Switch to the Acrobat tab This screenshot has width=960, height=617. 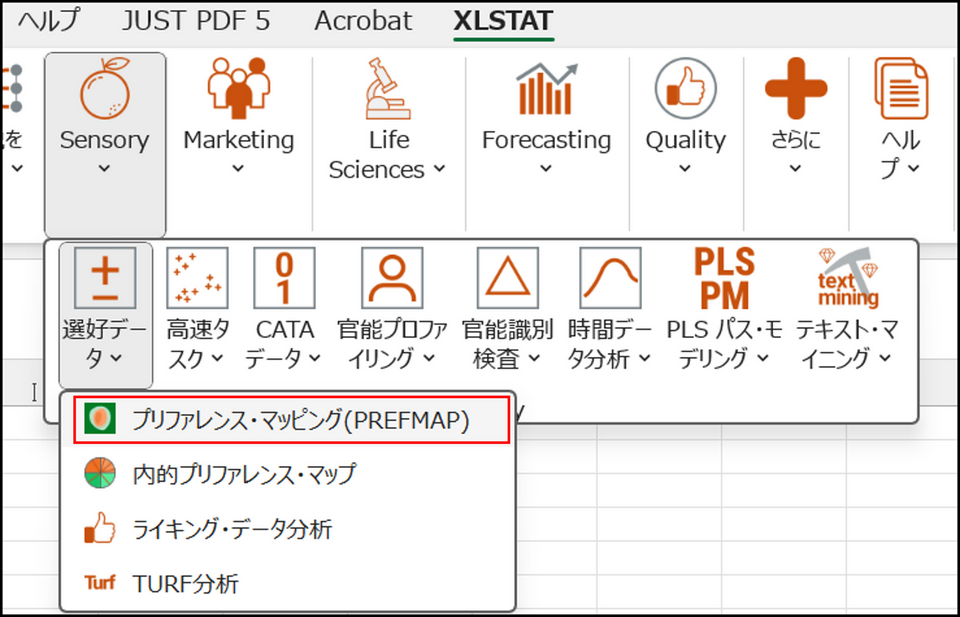pyautogui.click(x=363, y=21)
